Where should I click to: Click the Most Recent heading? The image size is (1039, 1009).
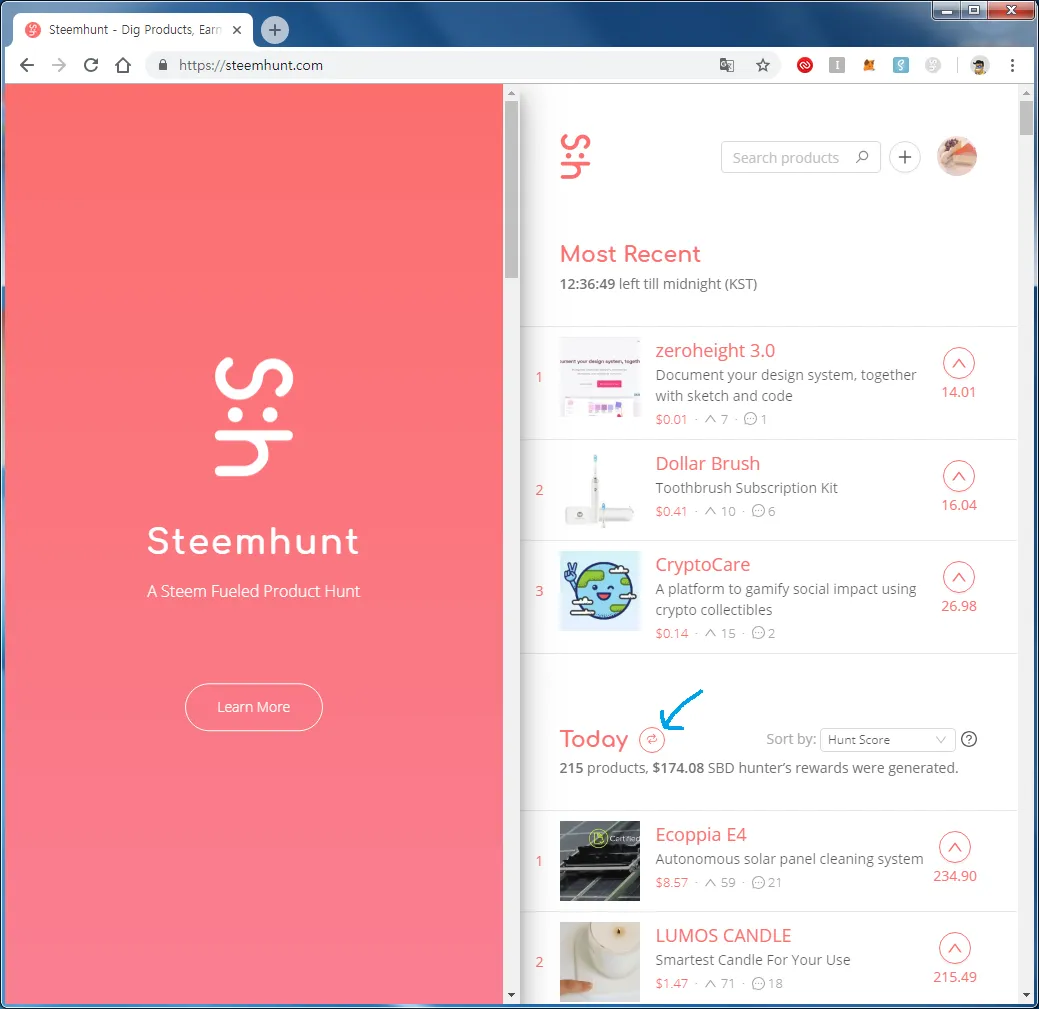pos(630,254)
